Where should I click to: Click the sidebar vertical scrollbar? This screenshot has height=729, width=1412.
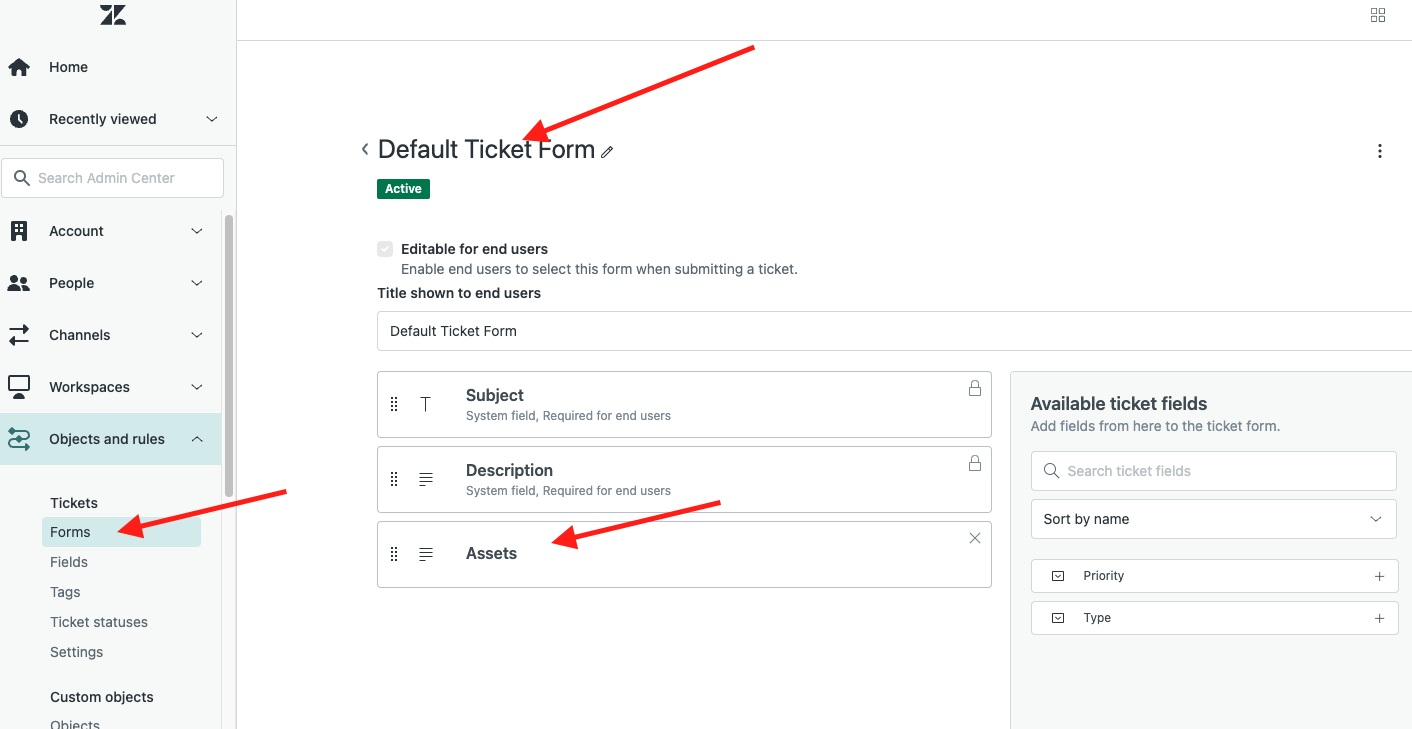coord(229,350)
